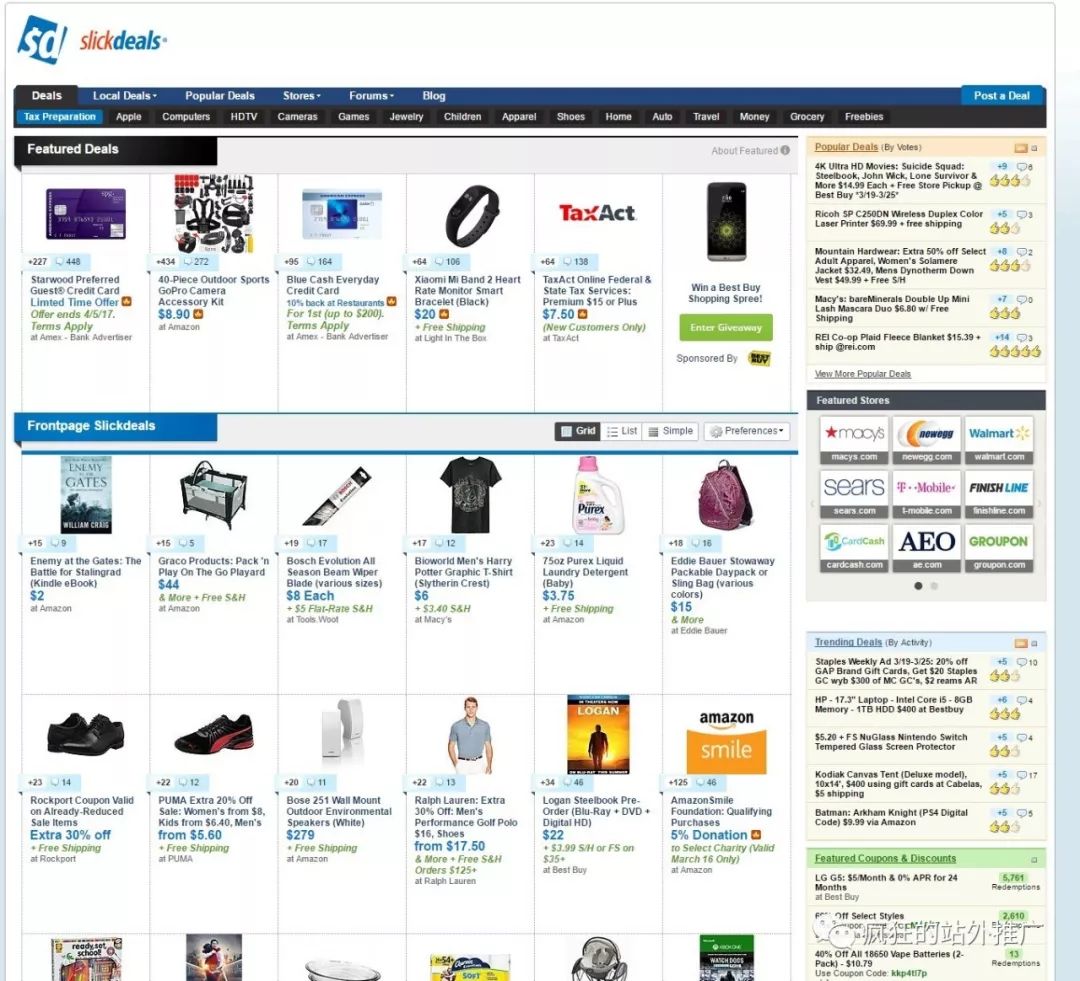Viewport: 1080px width, 981px height.
Task: Open T-Mobile featured store tile
Action: pos(926,493)
